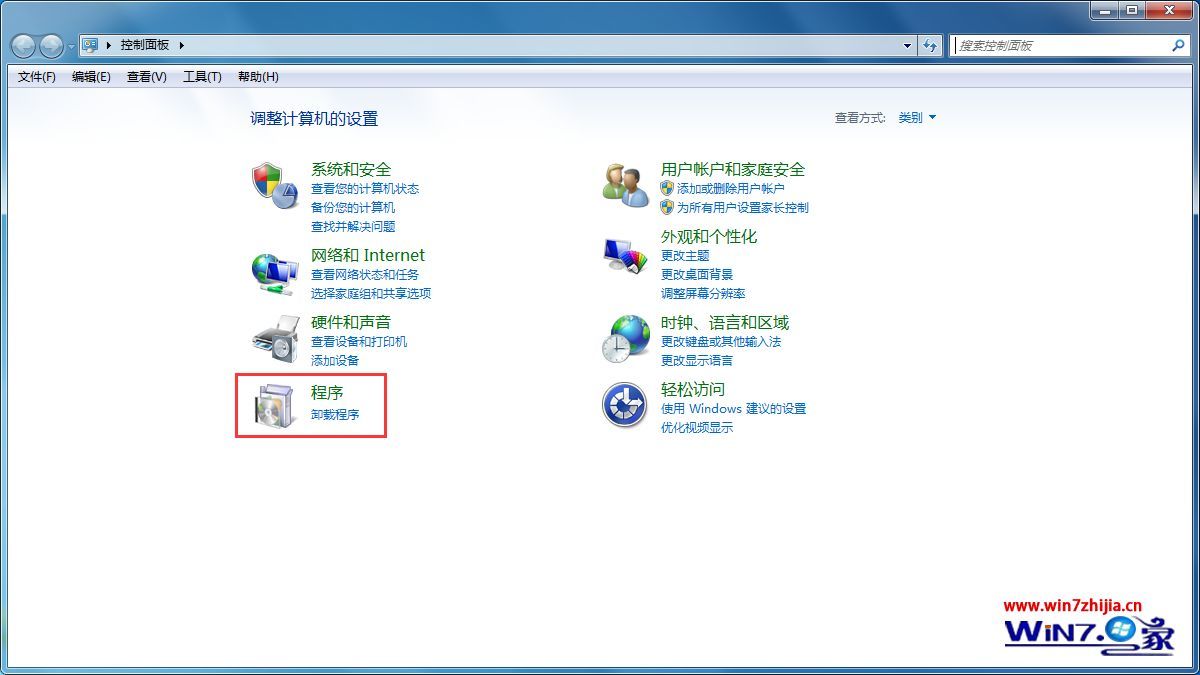Click the 卸载程序 link

click(335, 414)
